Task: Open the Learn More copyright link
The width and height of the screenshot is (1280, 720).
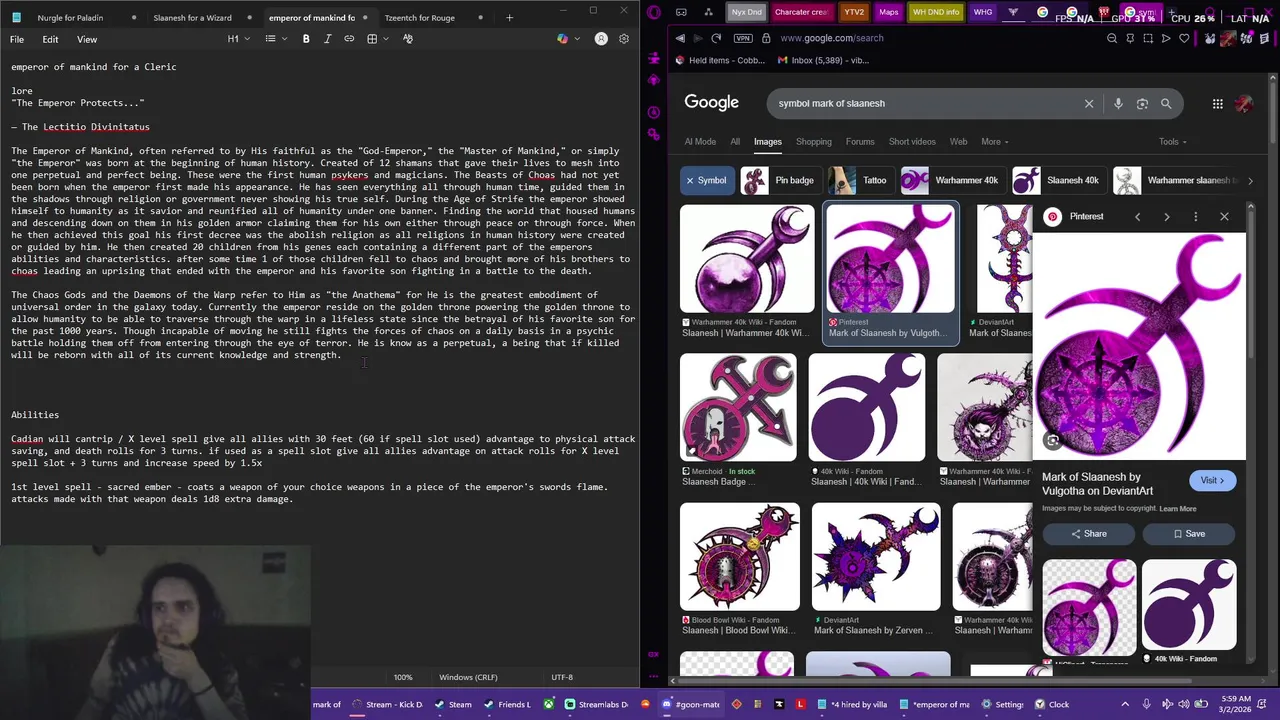Action: [1178, 509]
